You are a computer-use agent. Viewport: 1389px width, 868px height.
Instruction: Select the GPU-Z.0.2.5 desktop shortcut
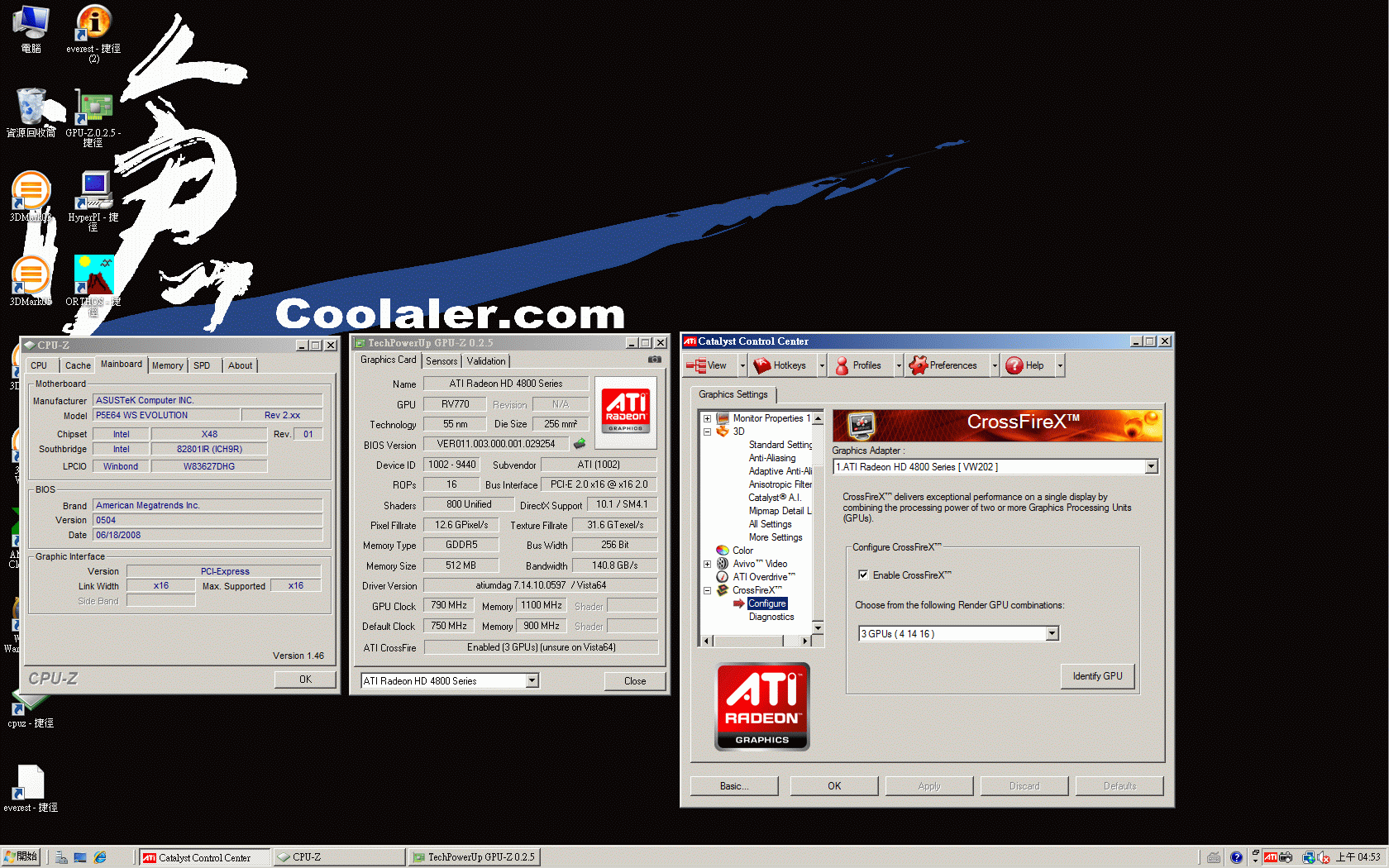tap(93, 118)
